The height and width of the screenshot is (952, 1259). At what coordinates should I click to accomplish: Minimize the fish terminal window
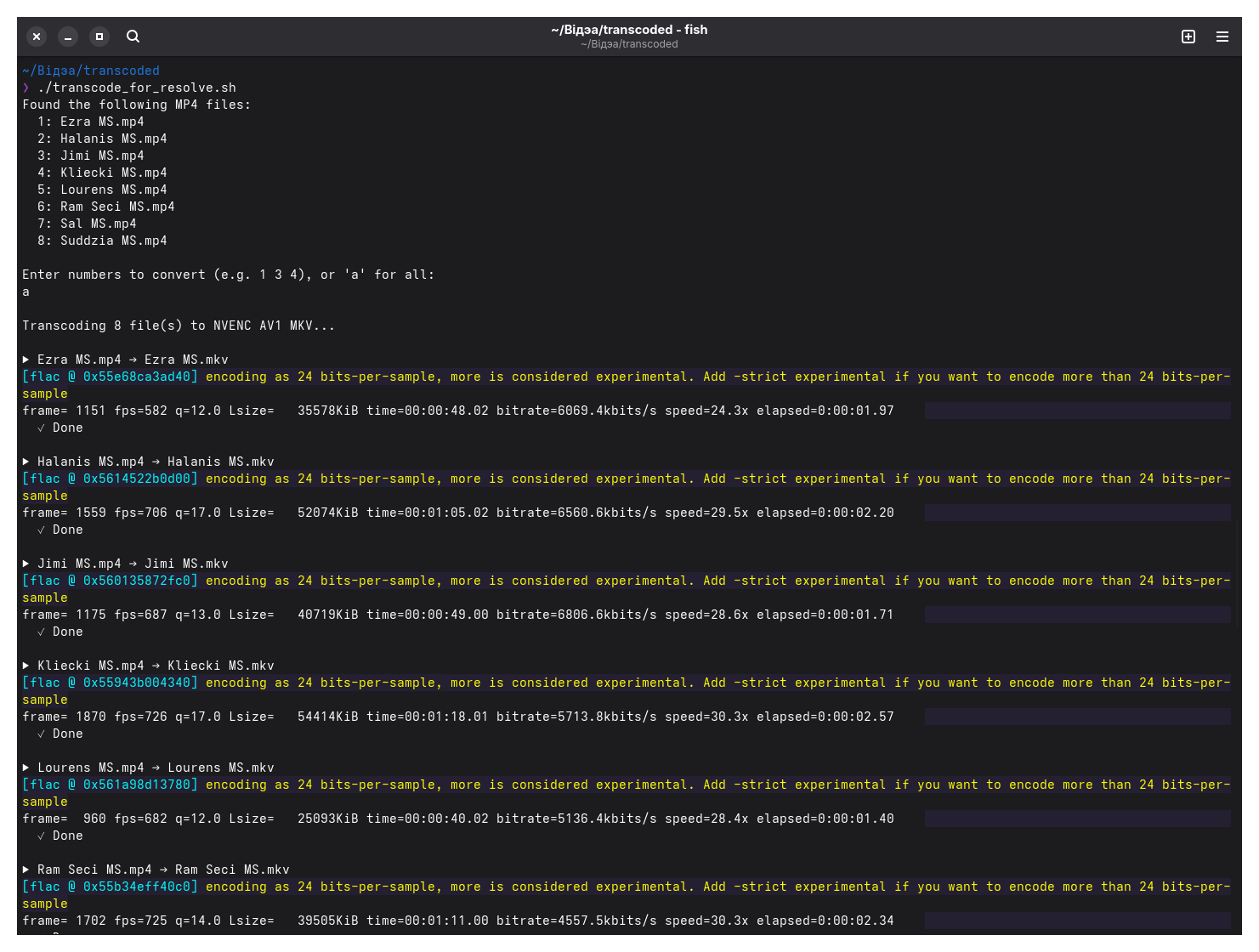(68, 37)
